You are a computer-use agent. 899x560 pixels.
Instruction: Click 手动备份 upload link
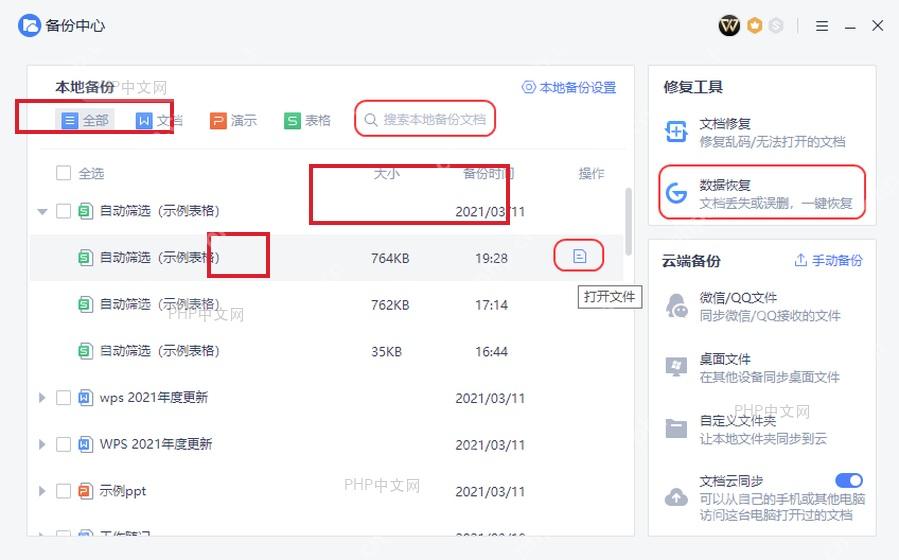click(828, 261)
